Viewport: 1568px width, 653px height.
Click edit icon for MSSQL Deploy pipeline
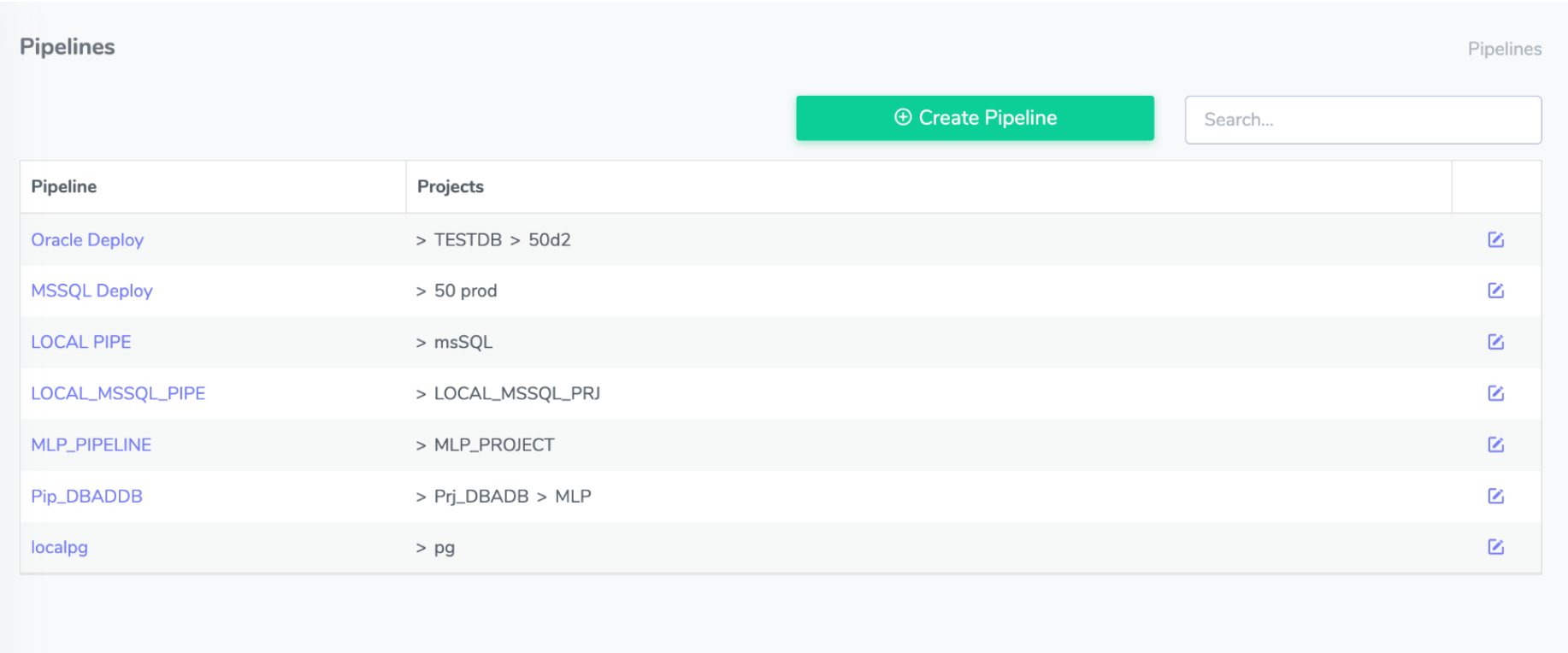click(1495, 291)
